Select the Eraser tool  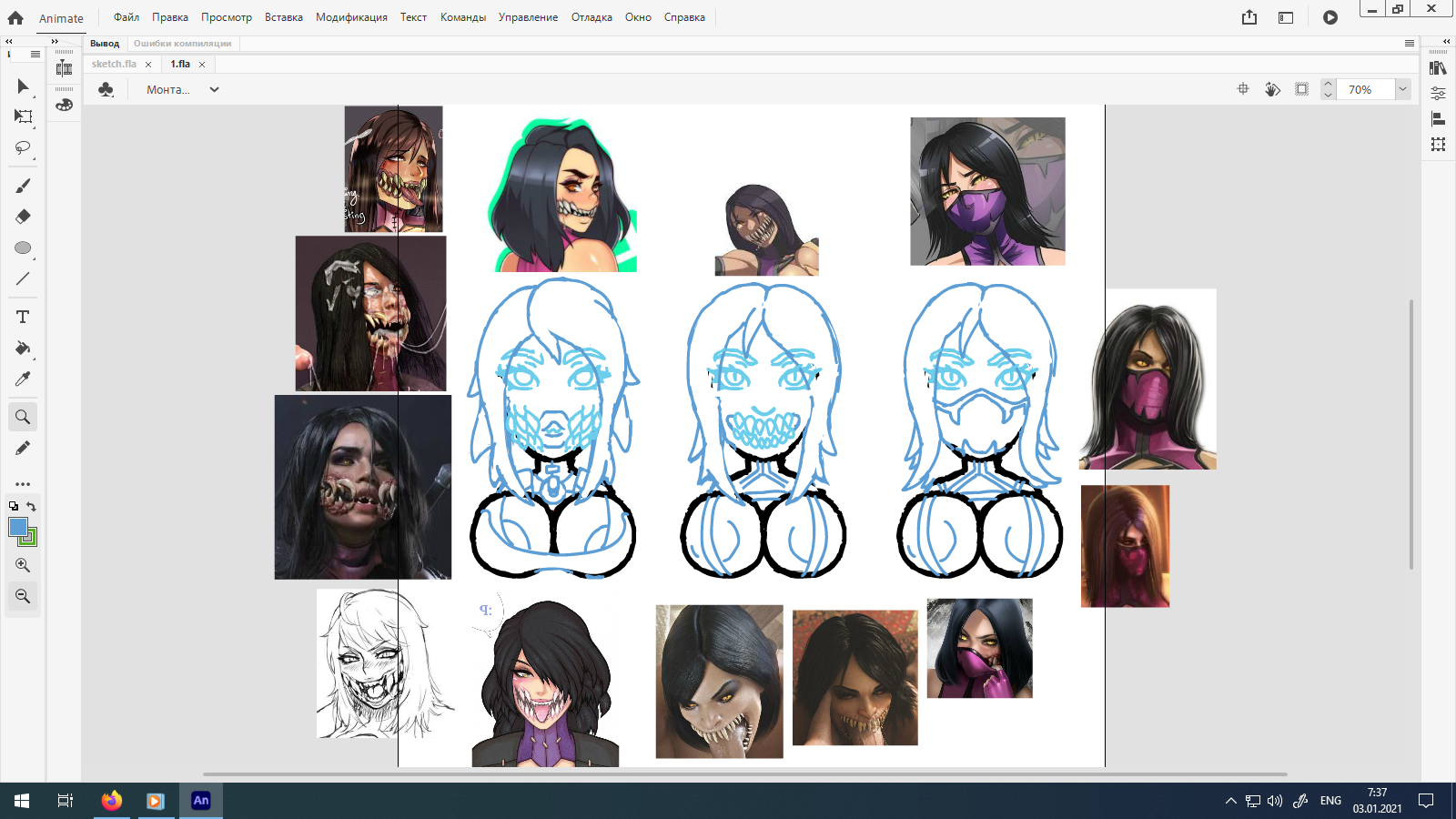pos(23,217)
